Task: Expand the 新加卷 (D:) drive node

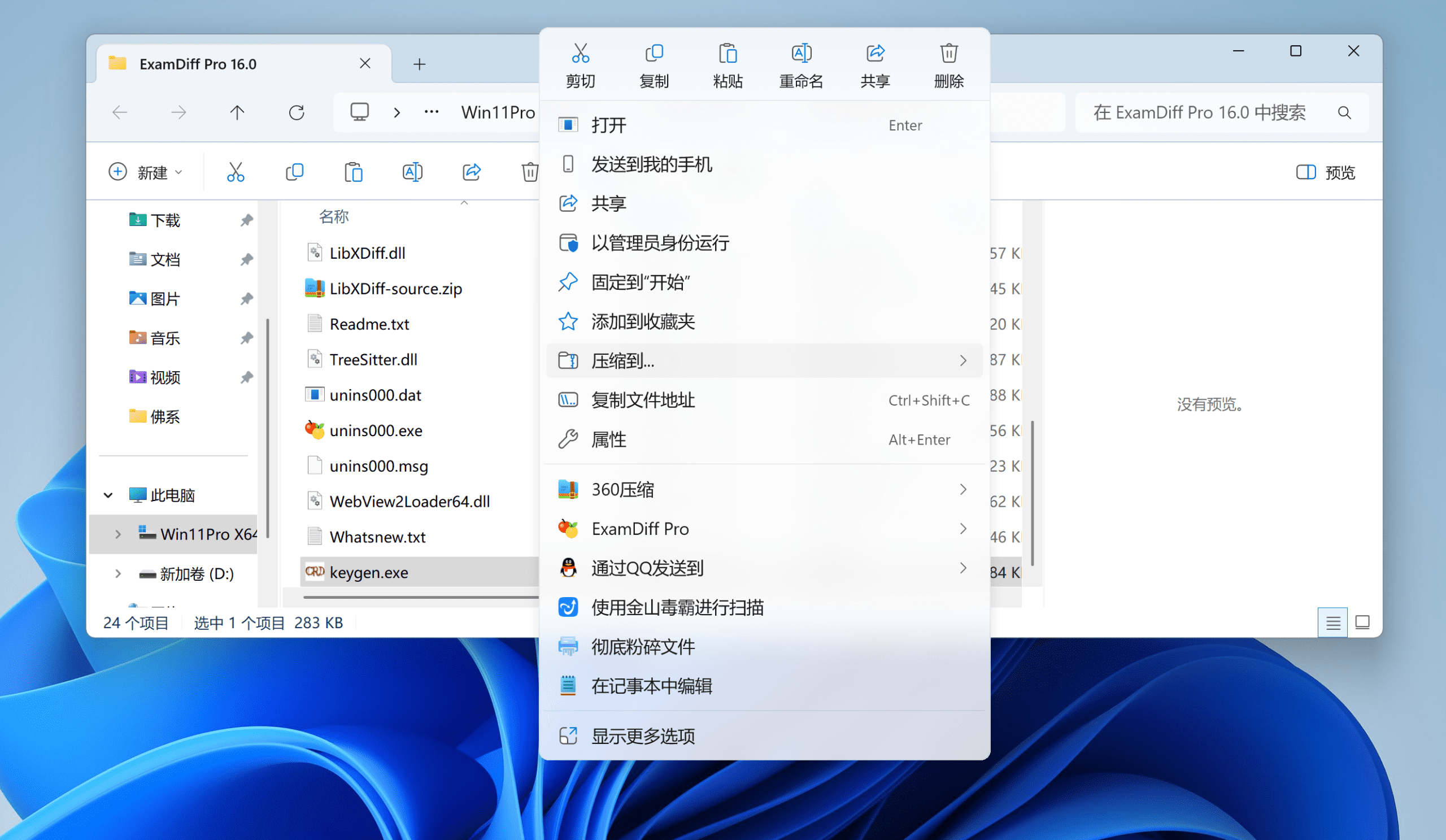Action: coord(117,574)
